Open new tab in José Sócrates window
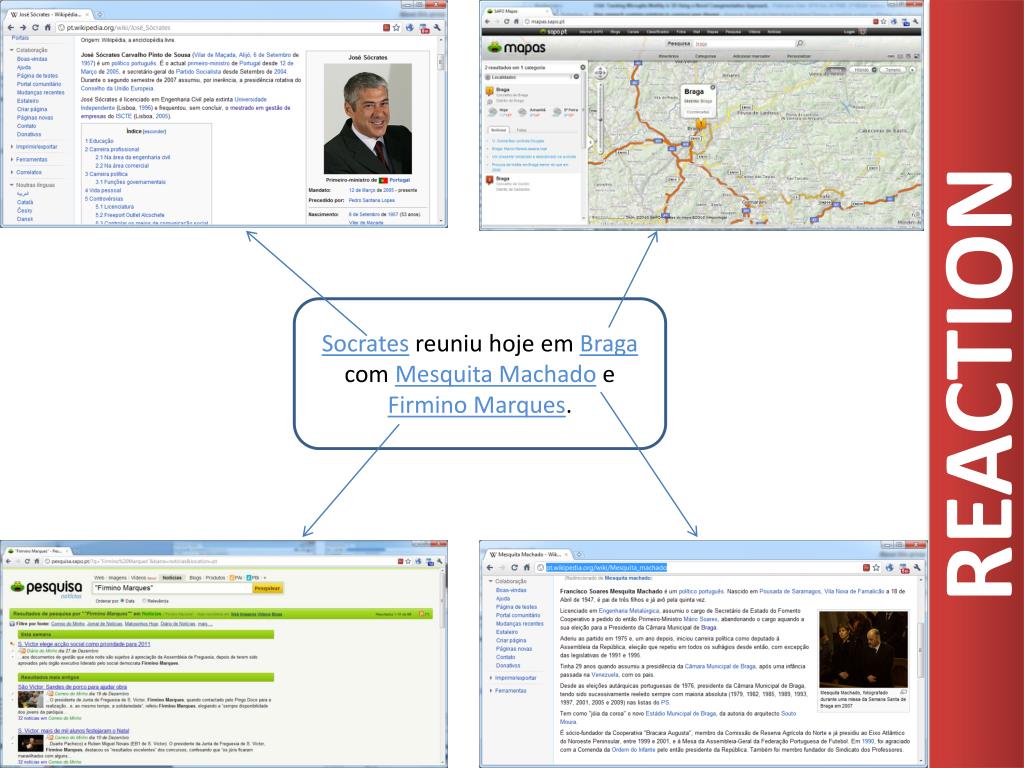1024x768 pixels. tap(100, 14)
